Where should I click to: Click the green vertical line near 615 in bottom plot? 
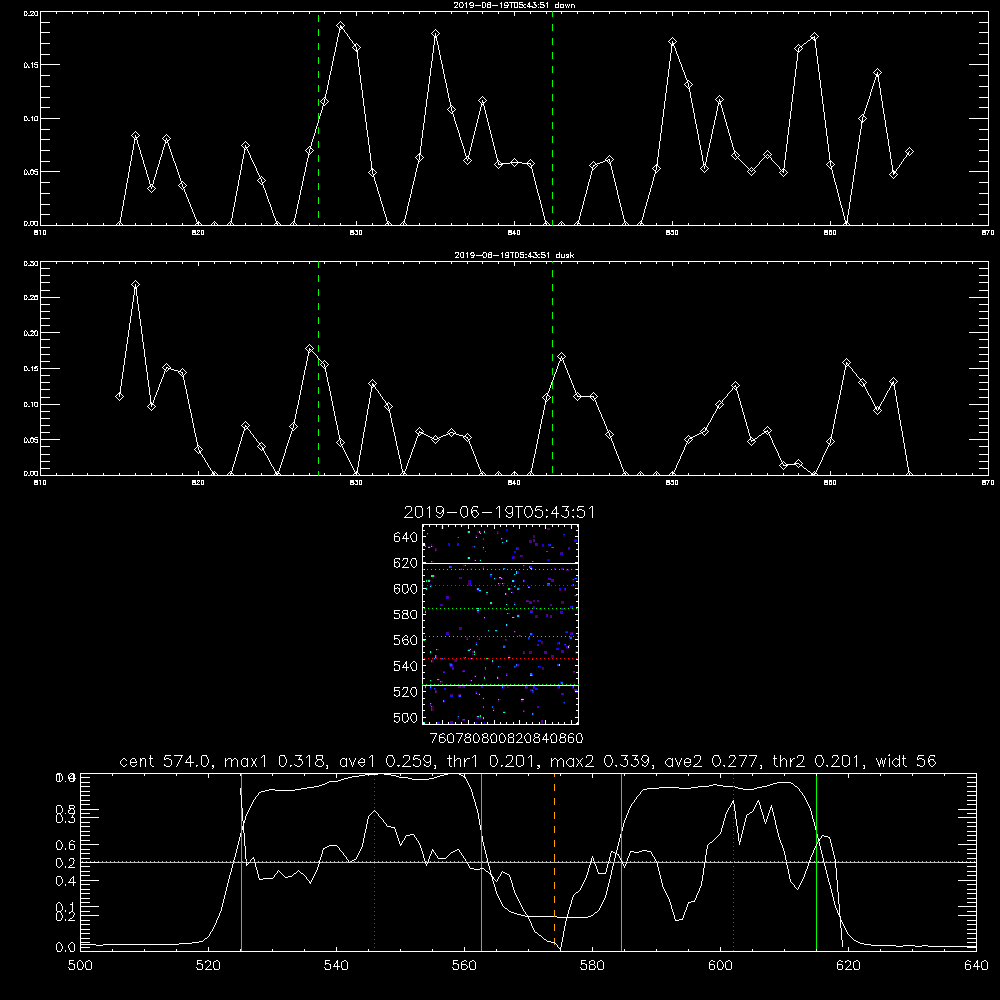click(x=816, y=861)
